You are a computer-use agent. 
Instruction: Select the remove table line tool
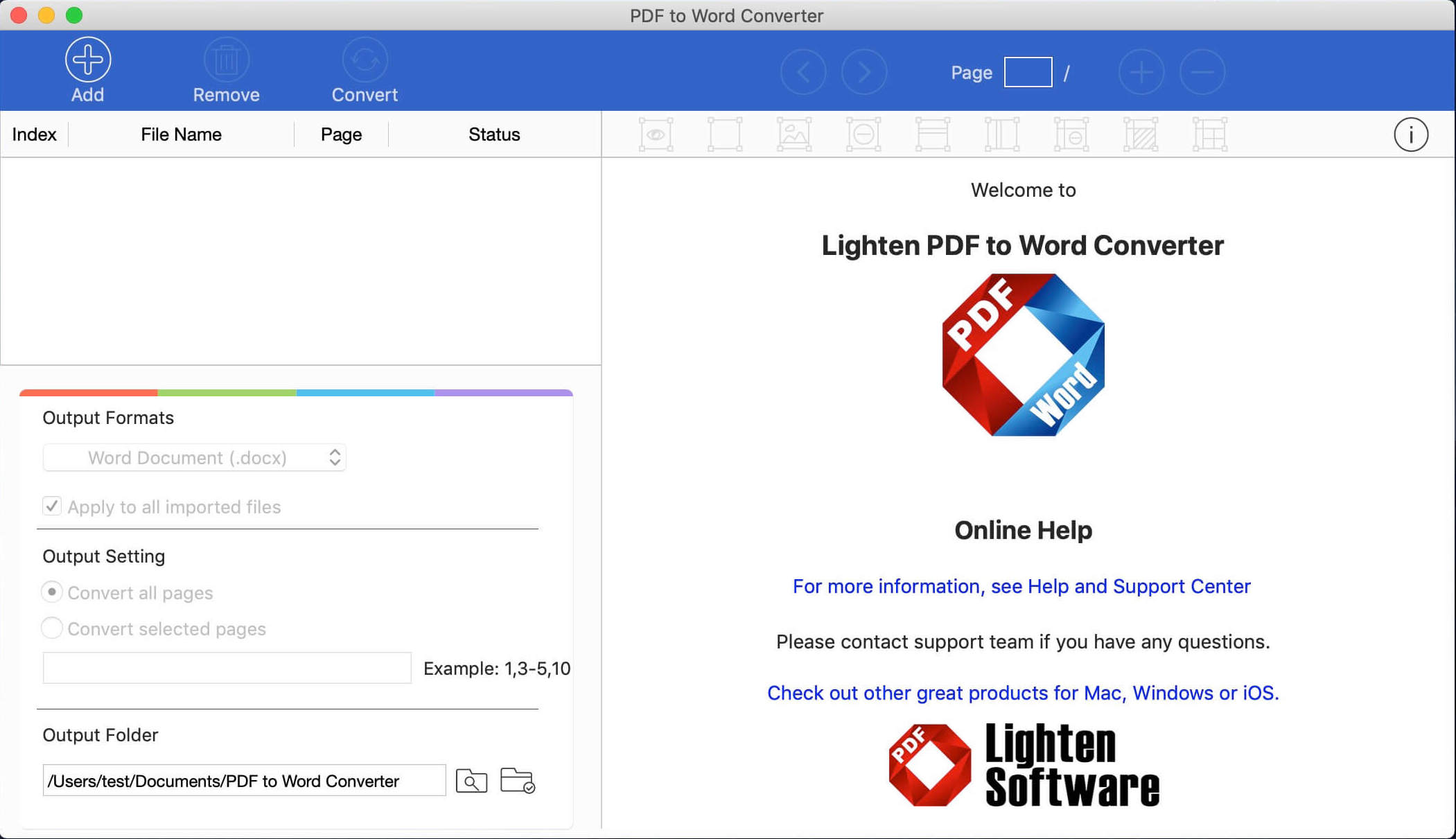click(1071, 134)
